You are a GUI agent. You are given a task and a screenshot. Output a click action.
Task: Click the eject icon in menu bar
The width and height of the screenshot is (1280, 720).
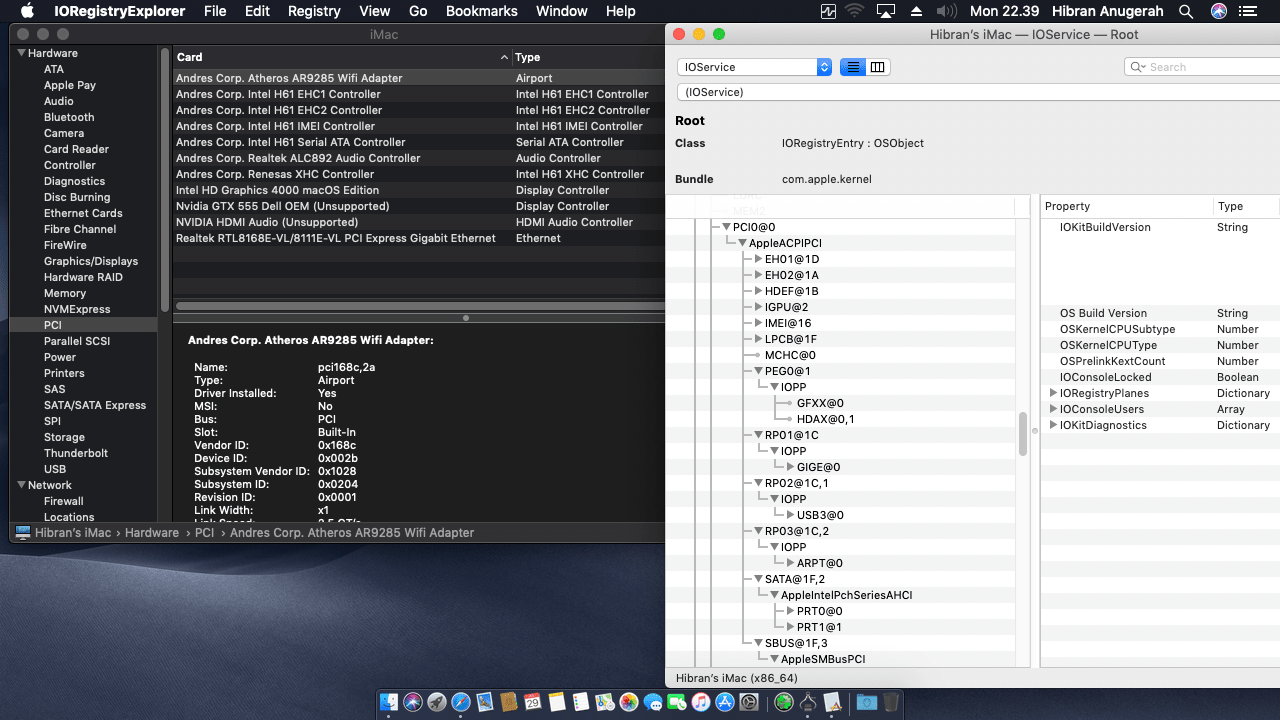(915, 11)
